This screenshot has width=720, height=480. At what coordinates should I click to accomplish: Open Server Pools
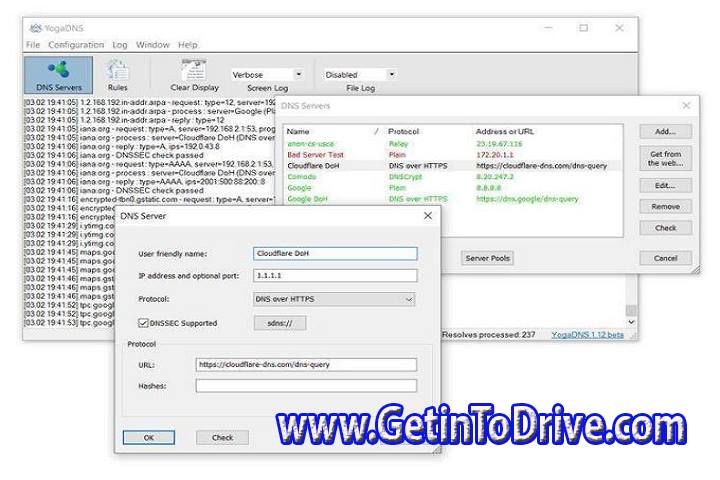coord(487,258)
